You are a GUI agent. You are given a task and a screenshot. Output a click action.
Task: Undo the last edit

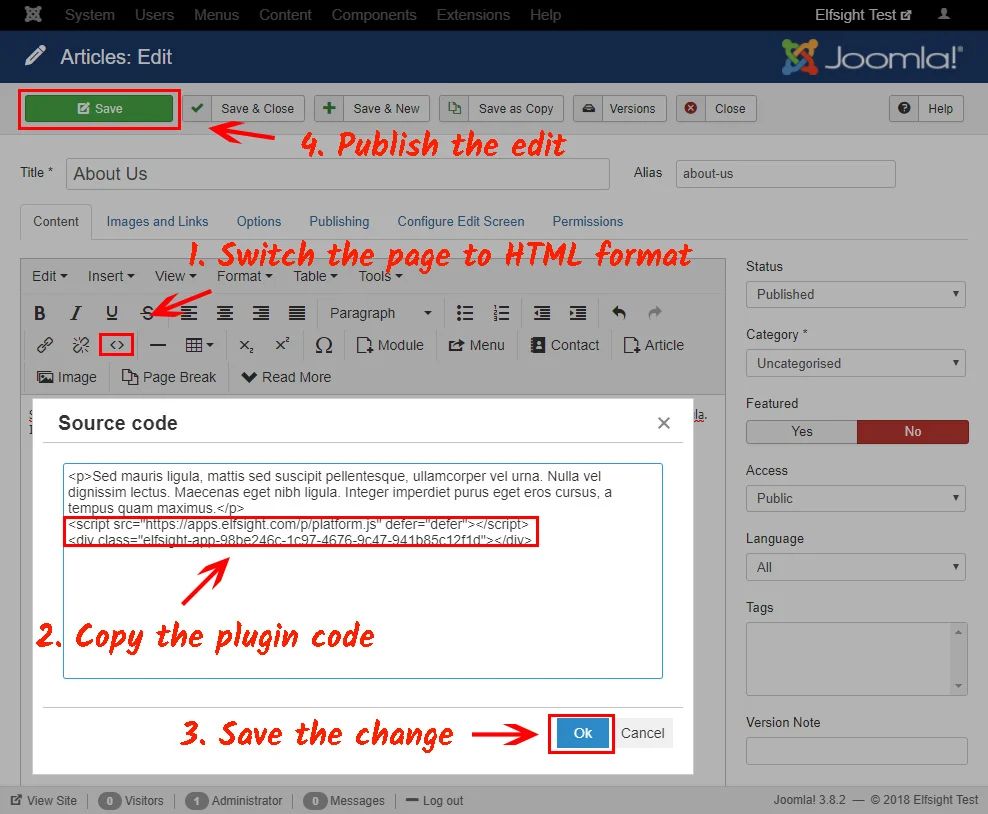(619, 312)
